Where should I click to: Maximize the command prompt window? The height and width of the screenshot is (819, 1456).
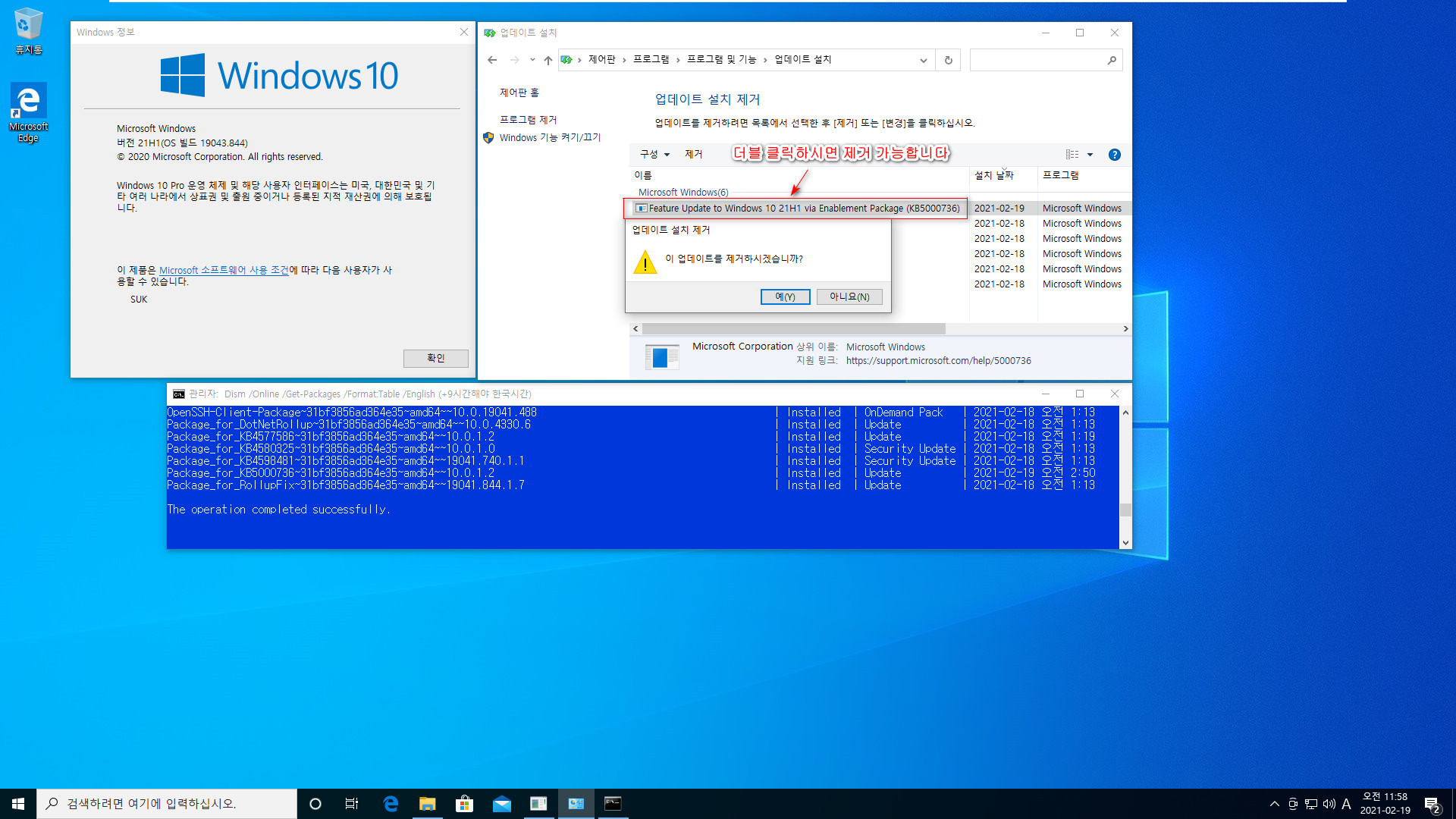point(1080,394)
